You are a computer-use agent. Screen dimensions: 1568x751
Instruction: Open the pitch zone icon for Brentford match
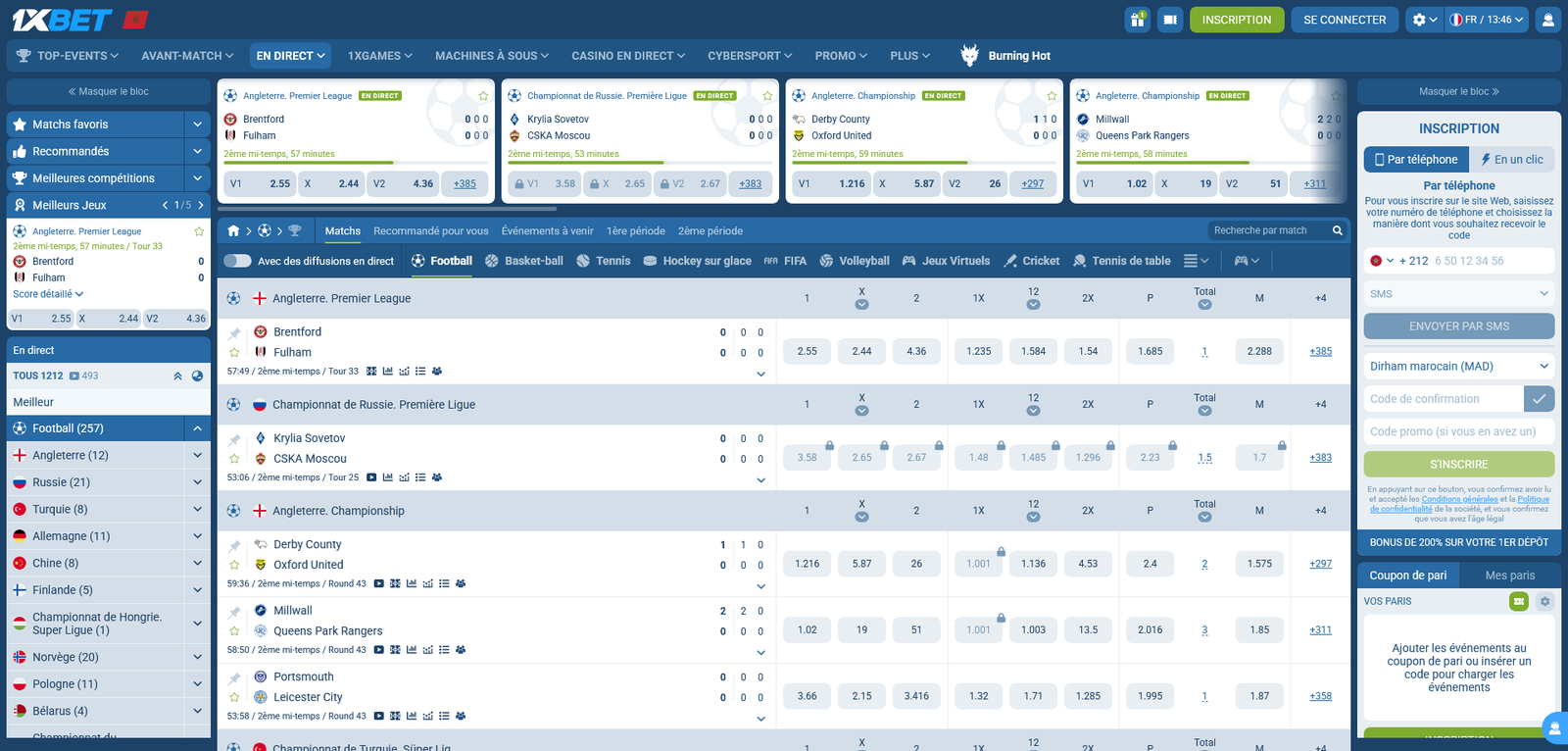point(371,372)
